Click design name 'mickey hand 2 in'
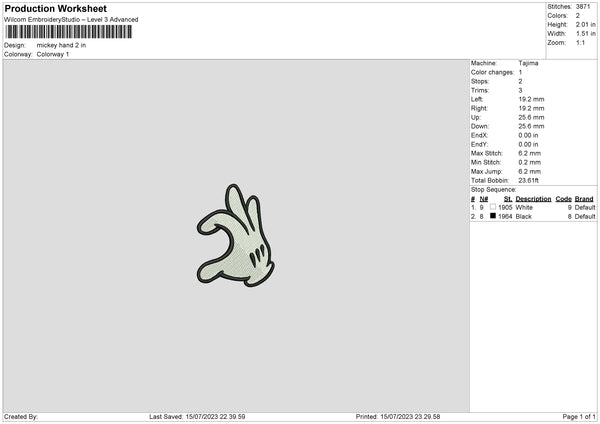600x424 pixels. [61, 45]
